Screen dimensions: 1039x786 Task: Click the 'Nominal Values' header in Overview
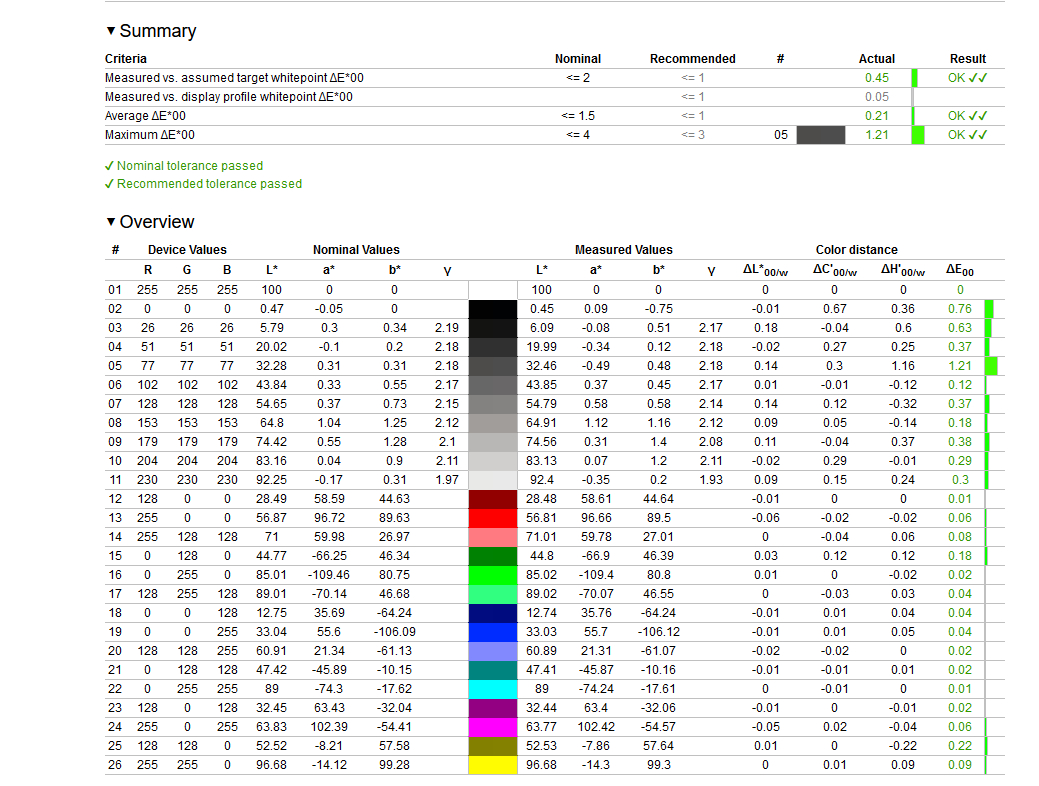pyautogui.click(x=356, y=250)
